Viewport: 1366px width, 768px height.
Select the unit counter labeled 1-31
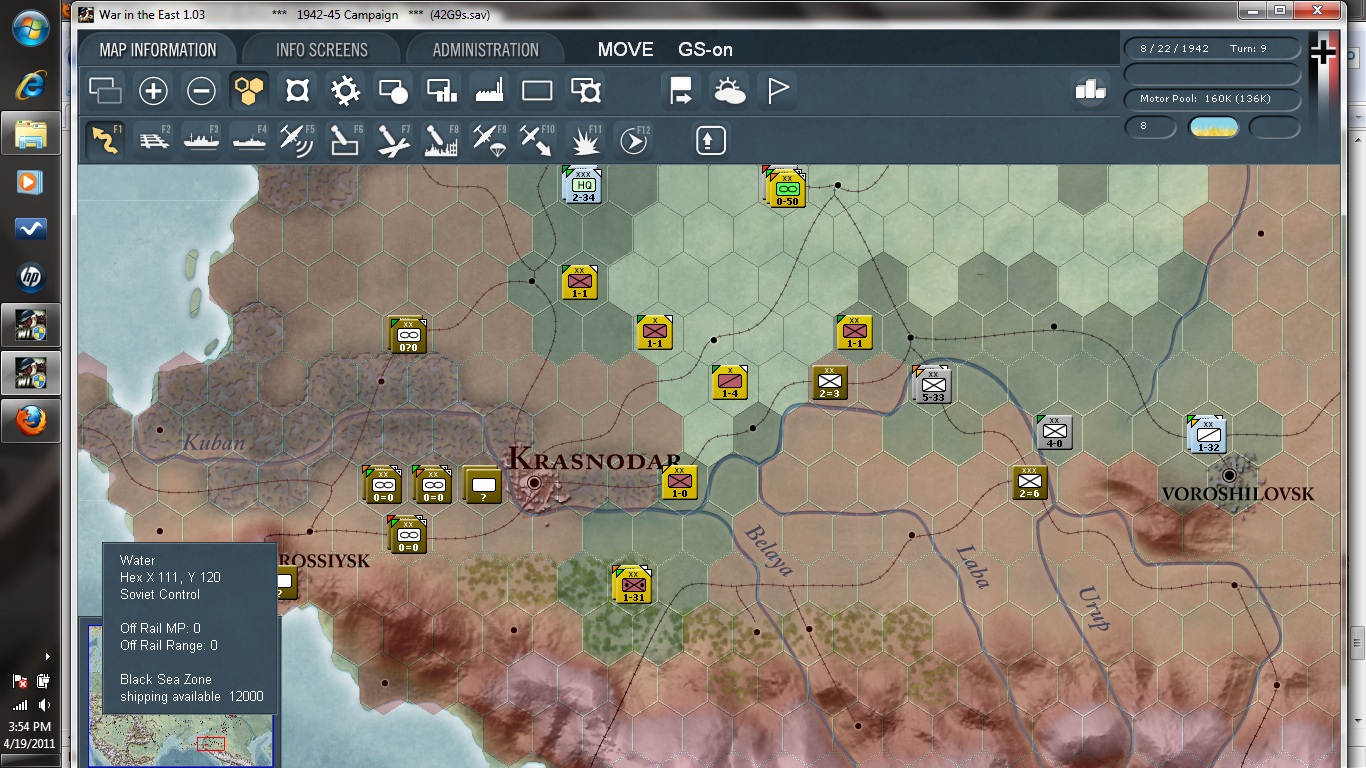(632, 585)
